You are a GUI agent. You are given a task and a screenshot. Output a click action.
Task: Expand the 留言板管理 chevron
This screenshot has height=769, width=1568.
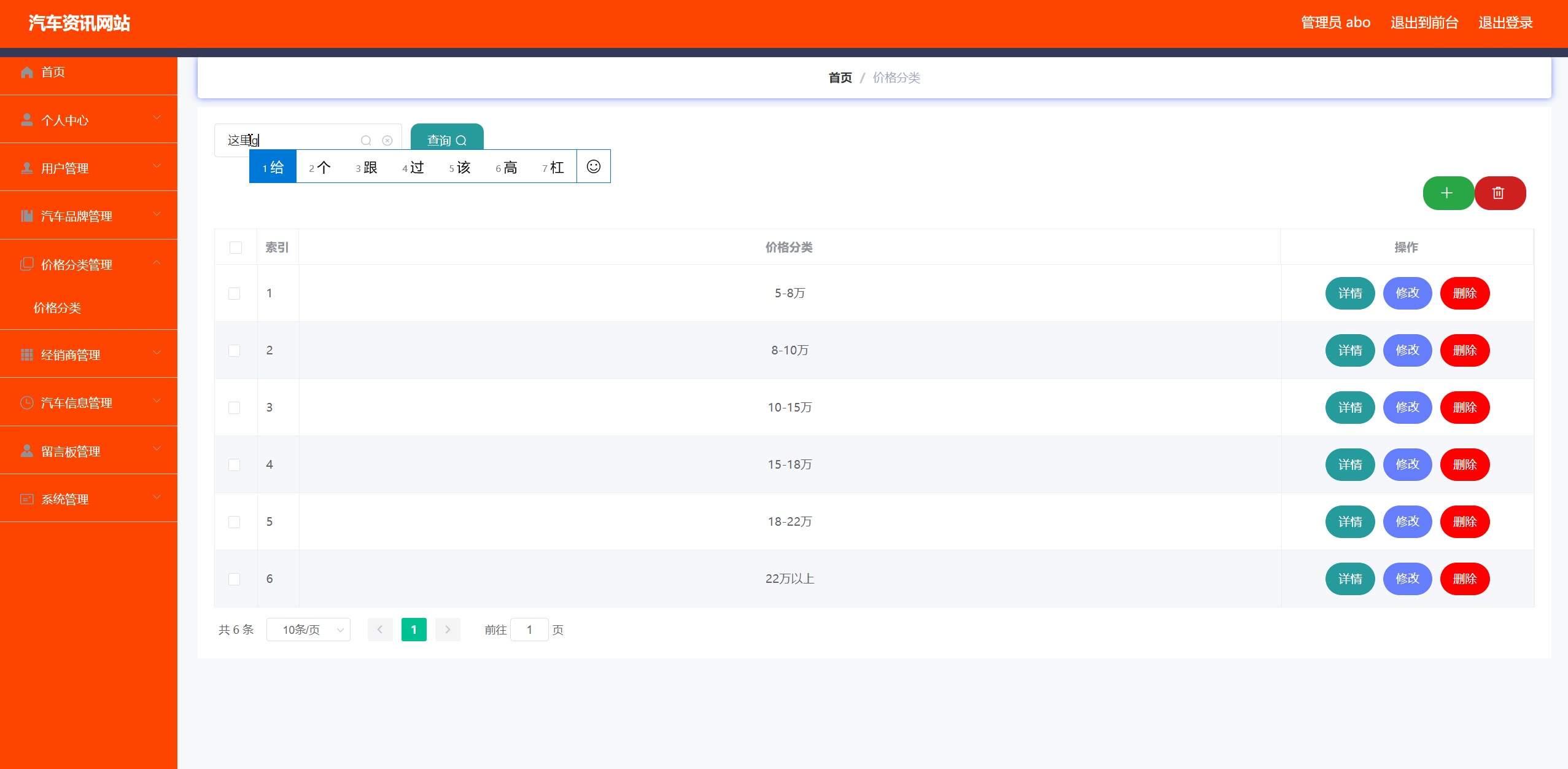coord(157,449)
